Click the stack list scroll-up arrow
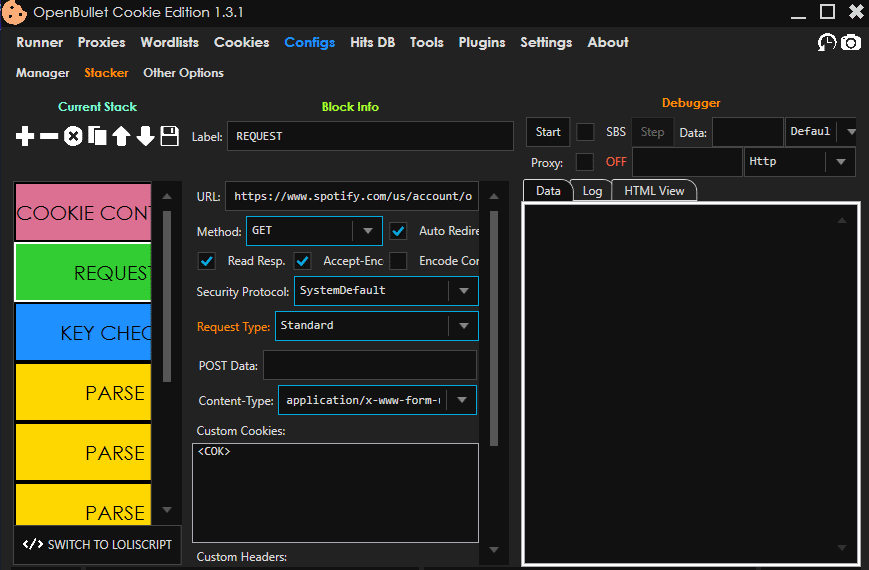Viewport: 869px width, 570px height. 167,196
